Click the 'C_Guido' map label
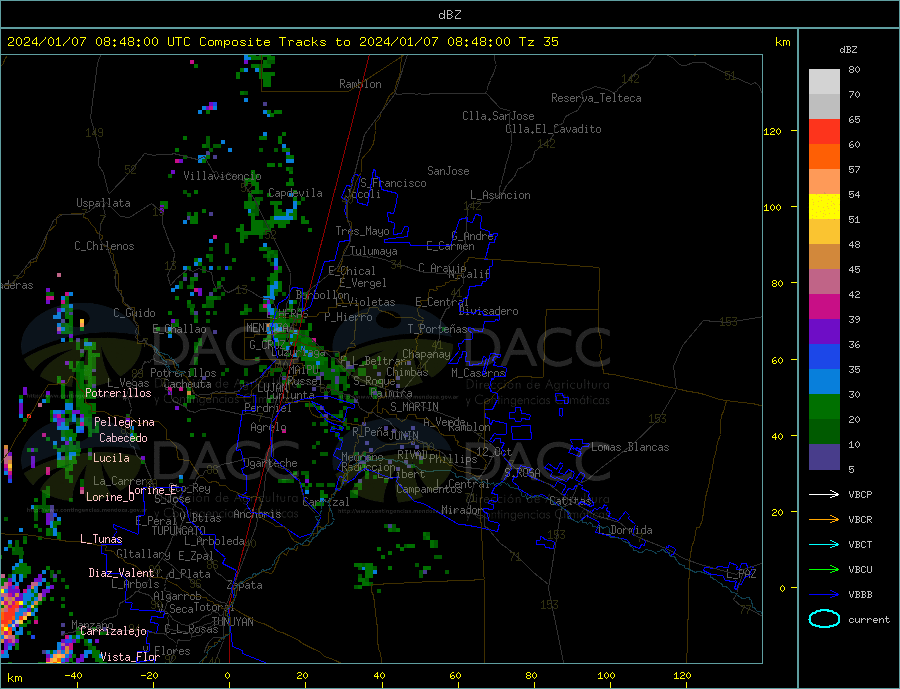Screen dimensions: 900x689 point(134,313)
